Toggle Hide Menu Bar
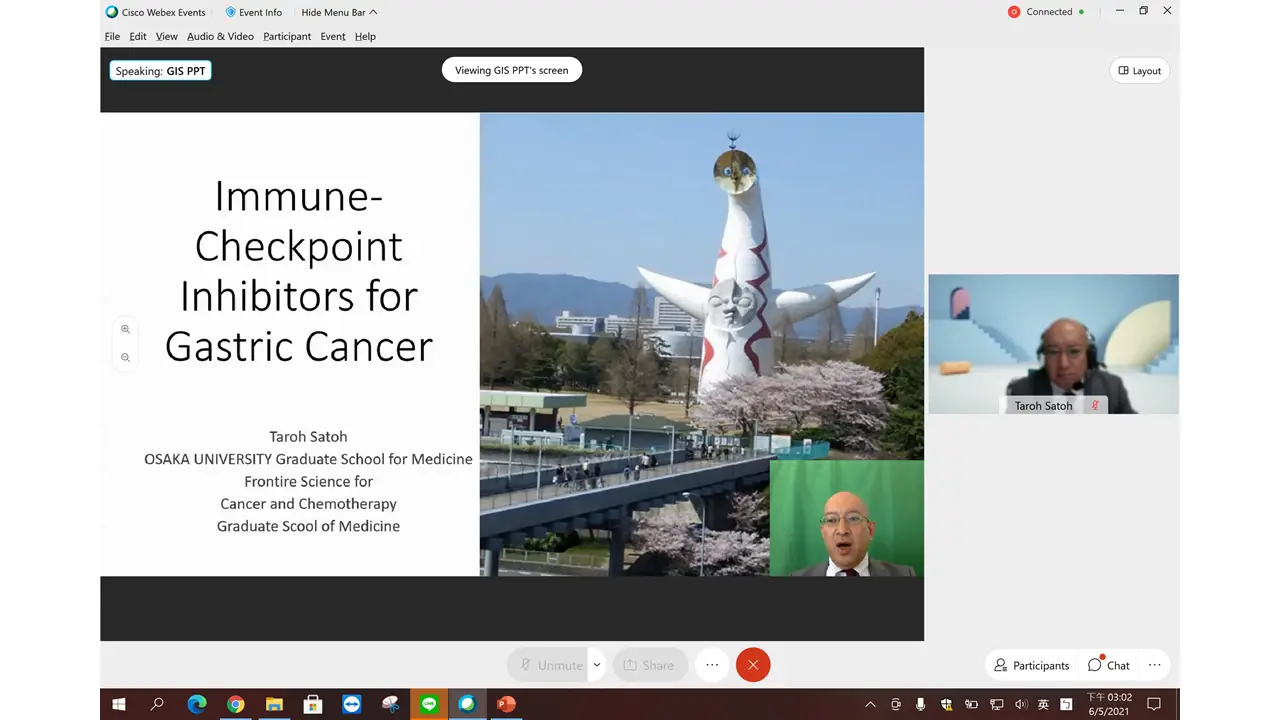Screen dimensions: 1280x720 tap(339, 12)
